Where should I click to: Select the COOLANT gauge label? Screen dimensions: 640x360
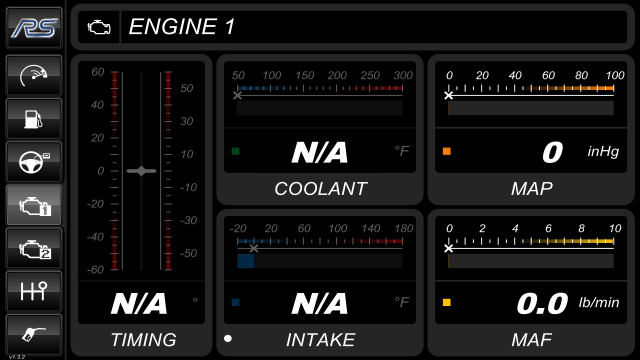pos(320,189)
